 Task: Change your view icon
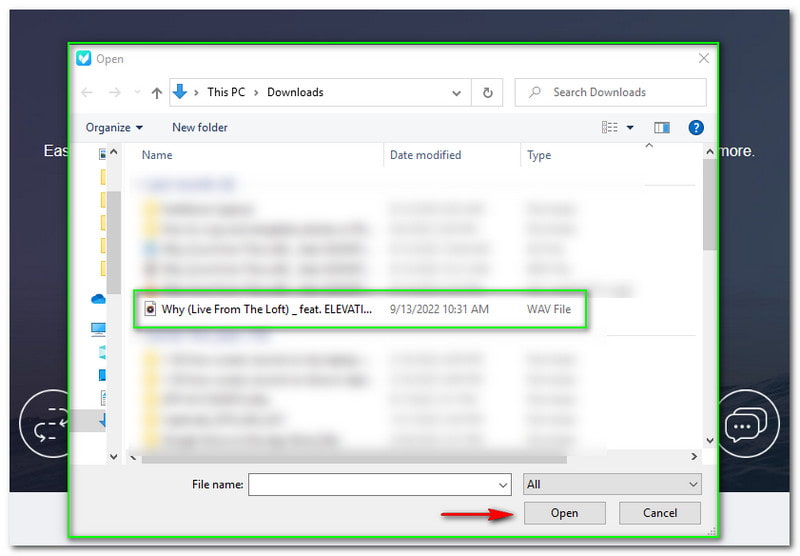(610, 127)
